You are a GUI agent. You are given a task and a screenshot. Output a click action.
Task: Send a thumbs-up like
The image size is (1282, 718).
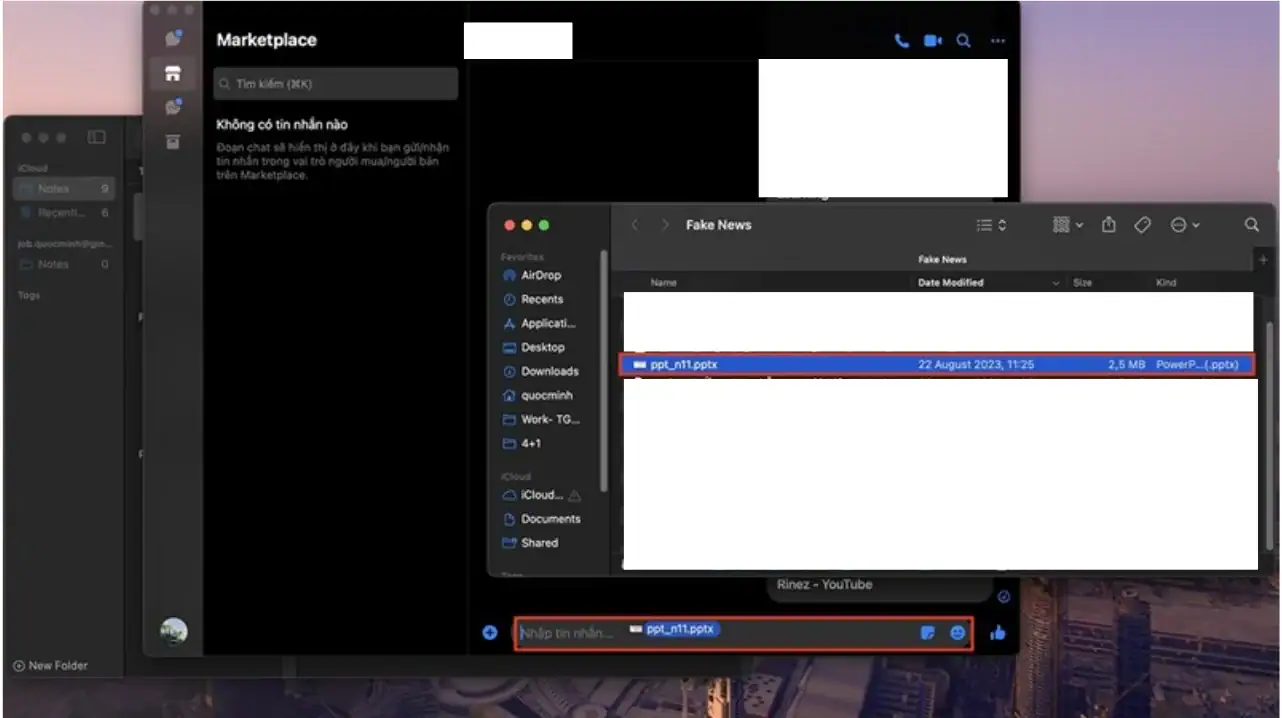pyautogui.click(x=997, y=632)
